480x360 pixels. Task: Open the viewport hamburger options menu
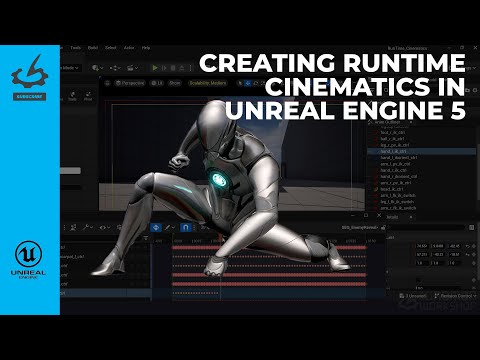tap(107, 83)
